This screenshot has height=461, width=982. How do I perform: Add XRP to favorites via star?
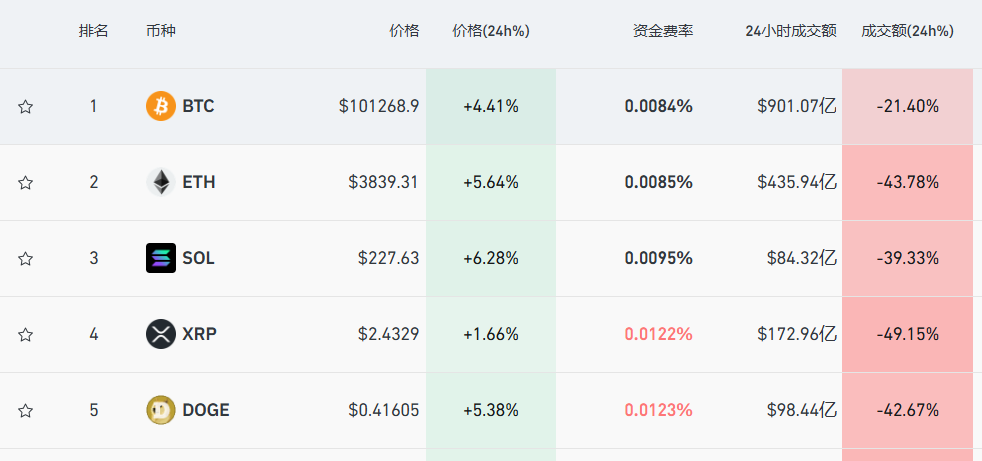(26, 335)
